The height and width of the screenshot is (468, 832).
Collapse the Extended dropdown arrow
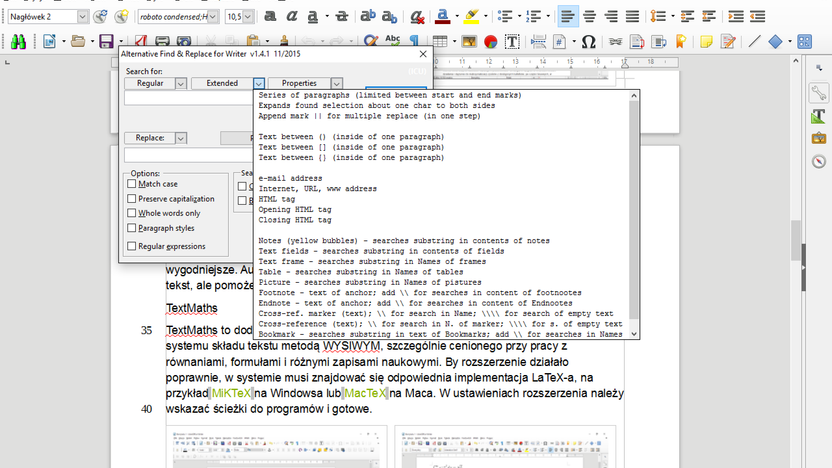coord(258,84)
